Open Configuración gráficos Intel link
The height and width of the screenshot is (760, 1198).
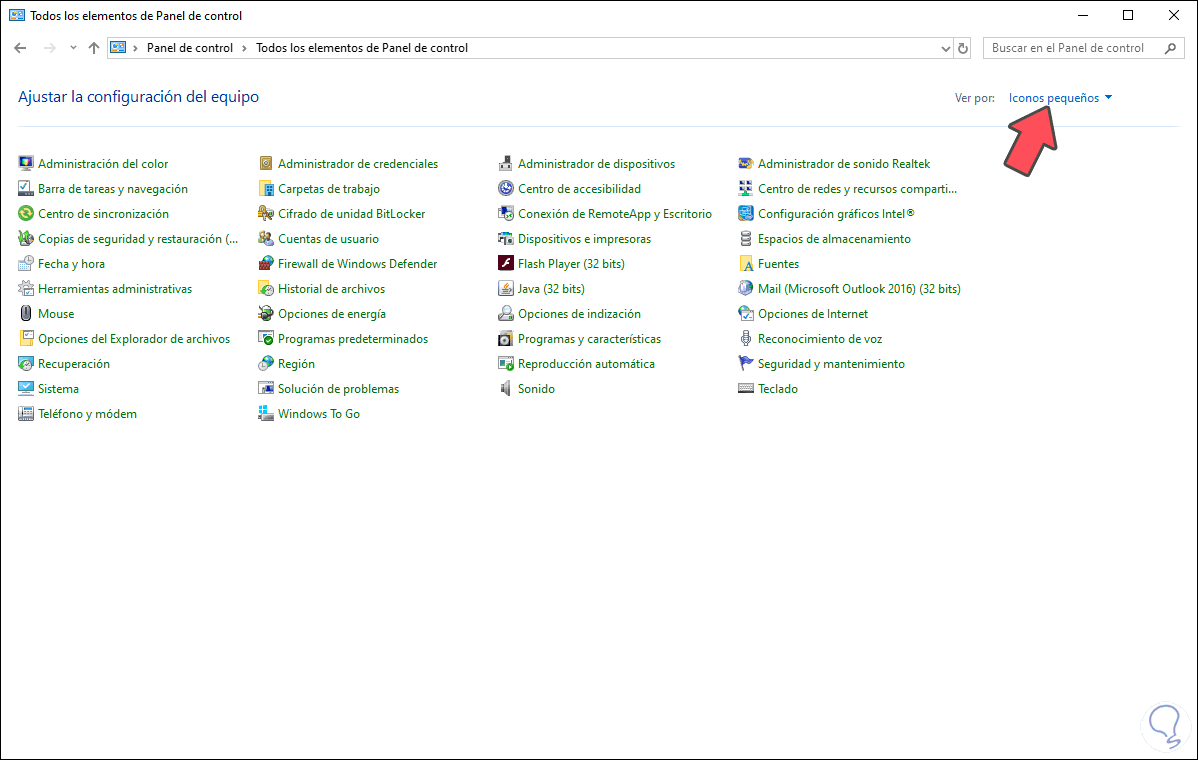pyautogui.click(x=836, y=214)
